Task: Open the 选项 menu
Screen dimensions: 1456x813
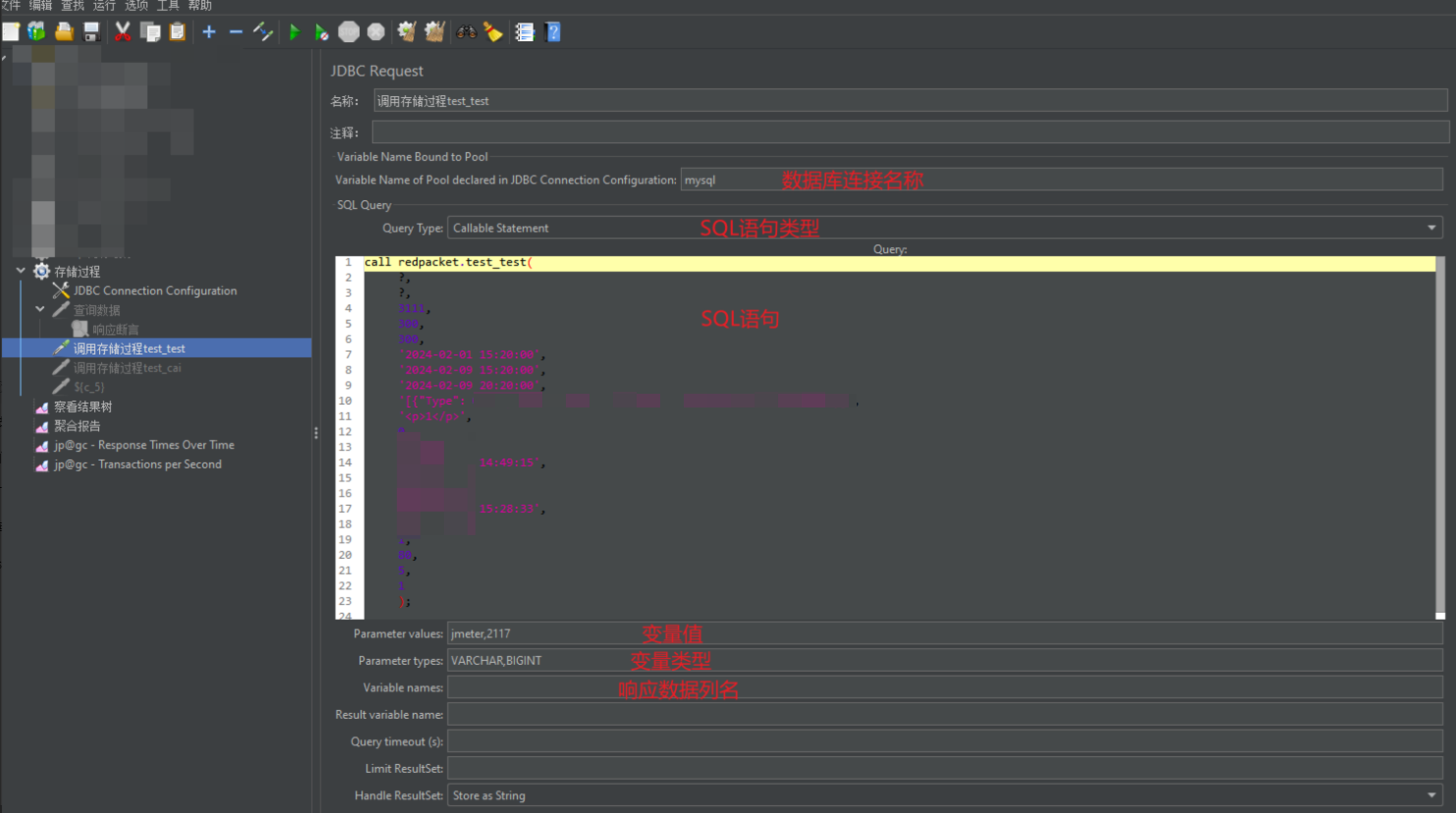Action: pos(137,6)
